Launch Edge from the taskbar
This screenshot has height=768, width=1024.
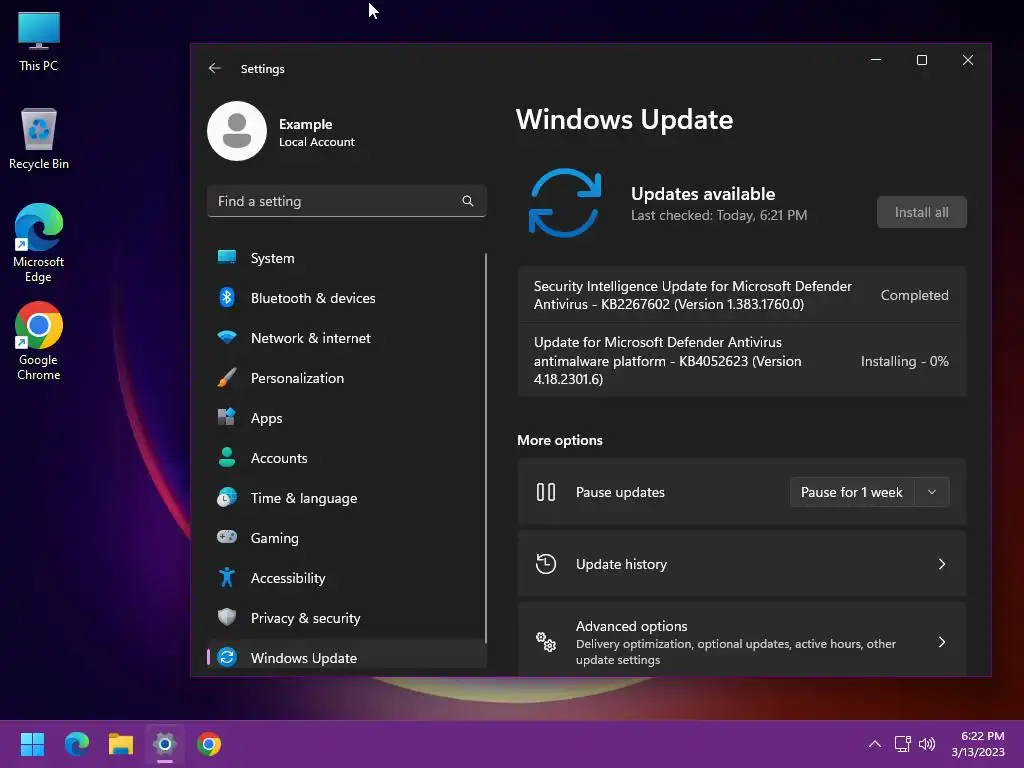(x=76, y=744)
